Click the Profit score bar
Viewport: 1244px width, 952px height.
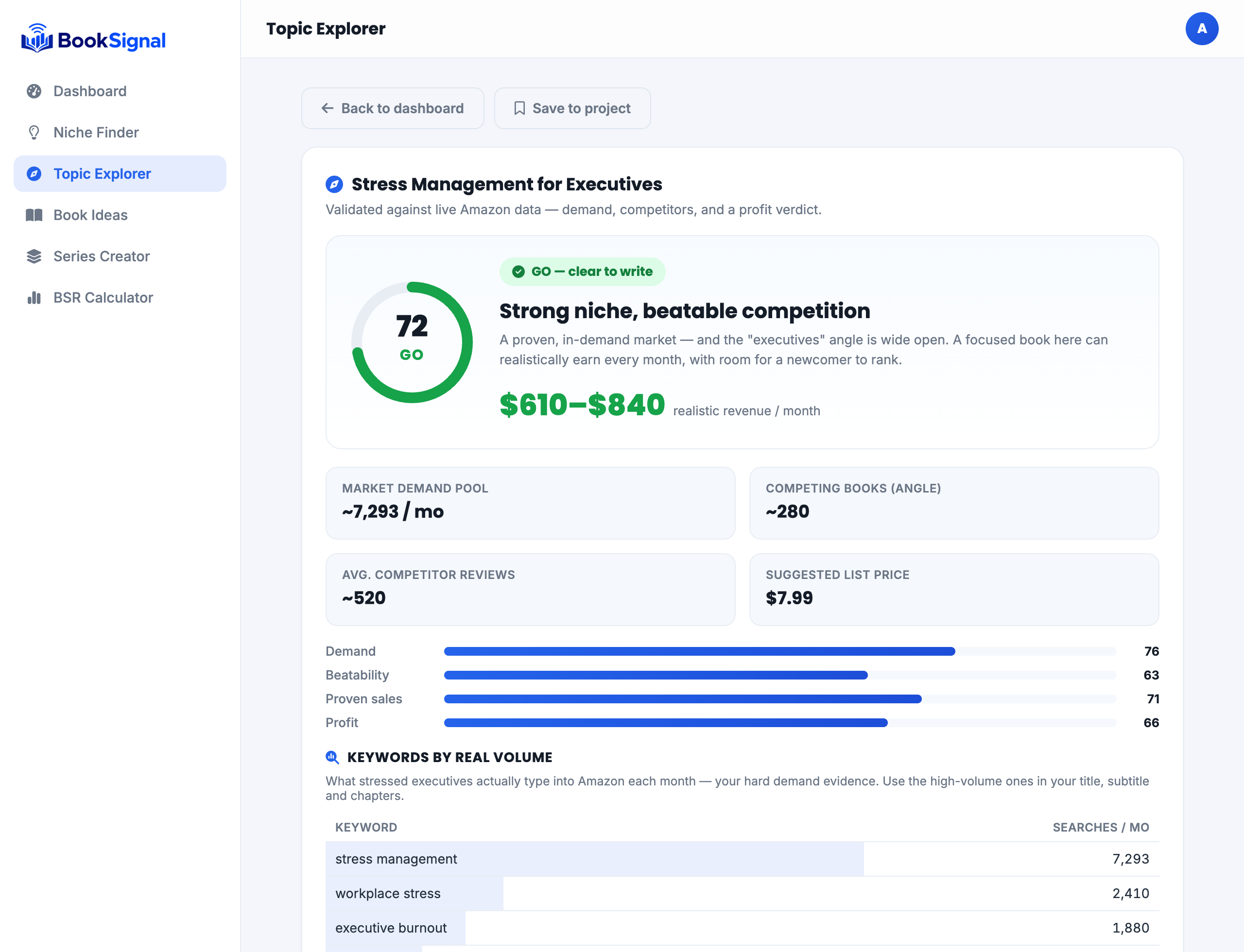pos(779,723)
